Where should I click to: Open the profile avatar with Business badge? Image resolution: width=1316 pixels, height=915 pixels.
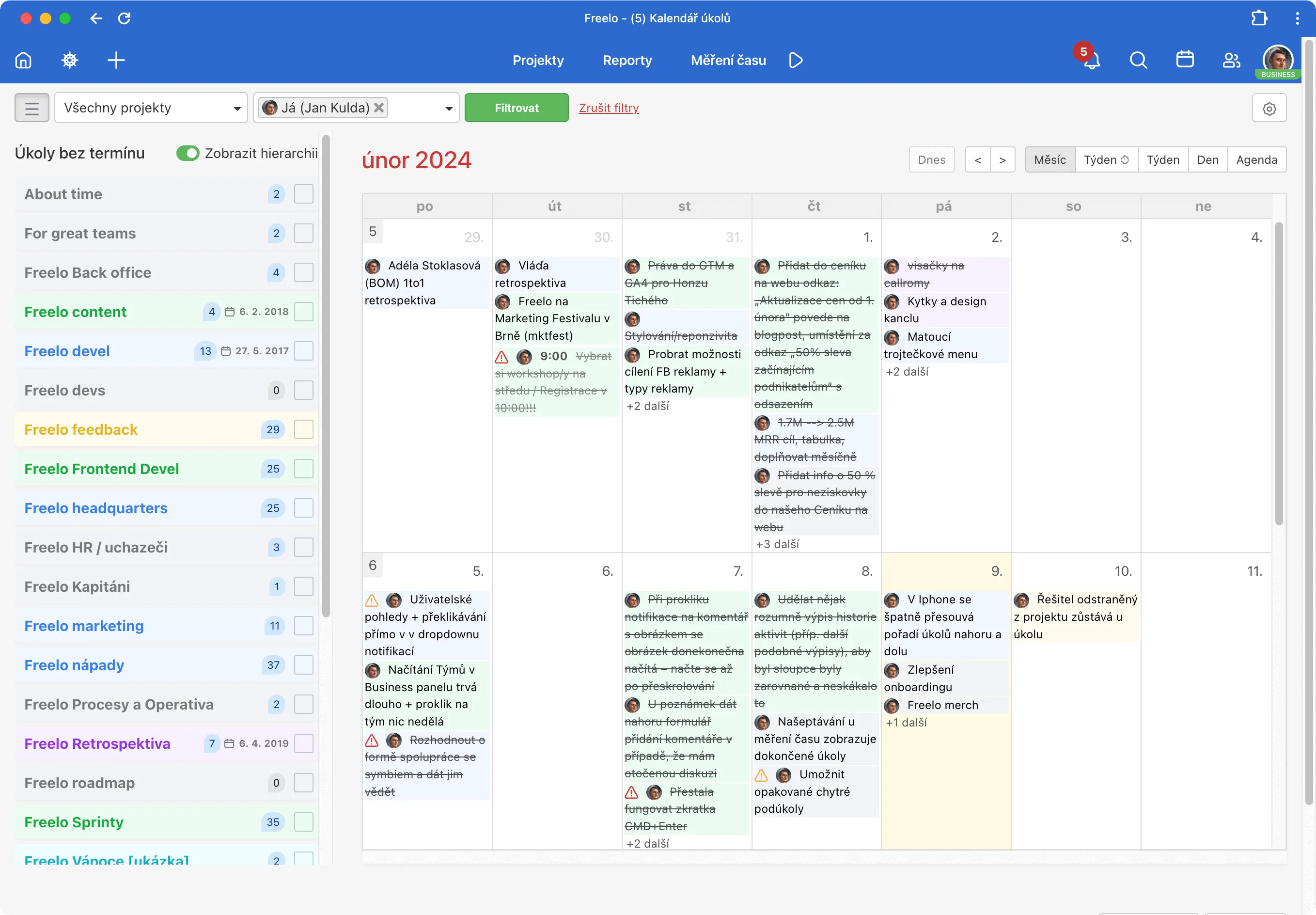[1278, 61]
